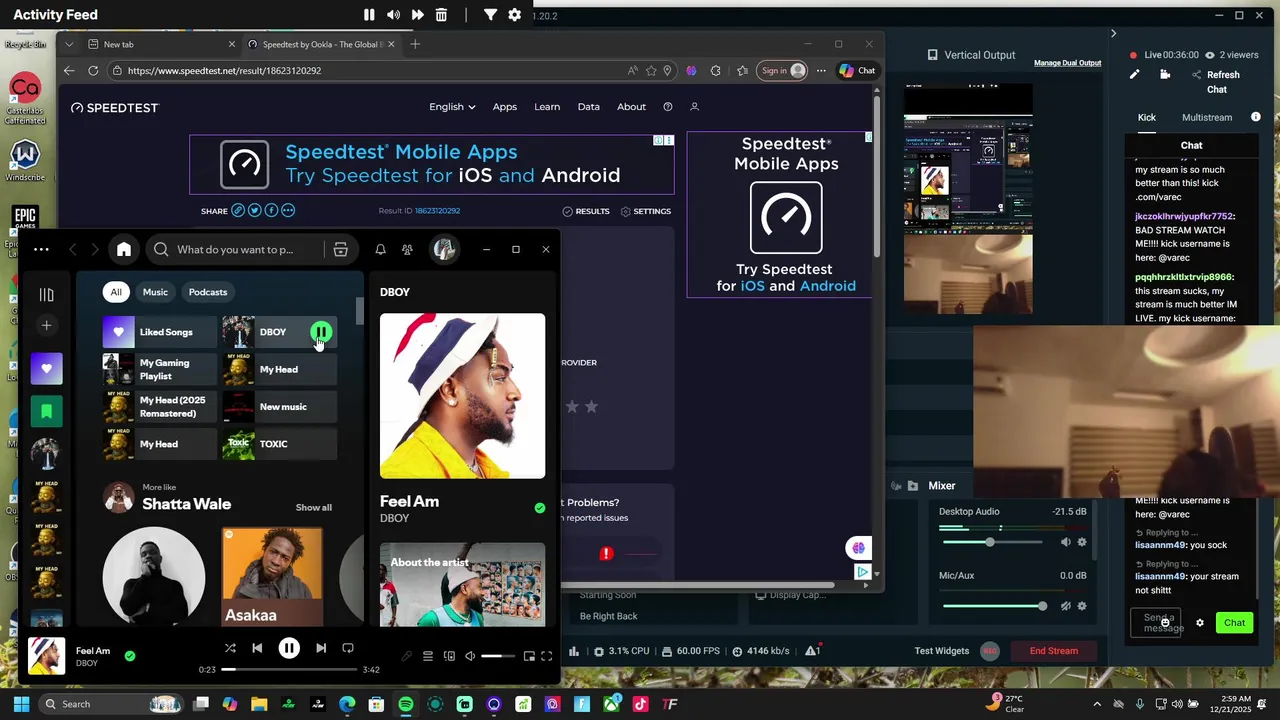Open the Liked Songs tile
Image resolution: width=1280 pixels, height=720 pixels.
click(159, 332)
